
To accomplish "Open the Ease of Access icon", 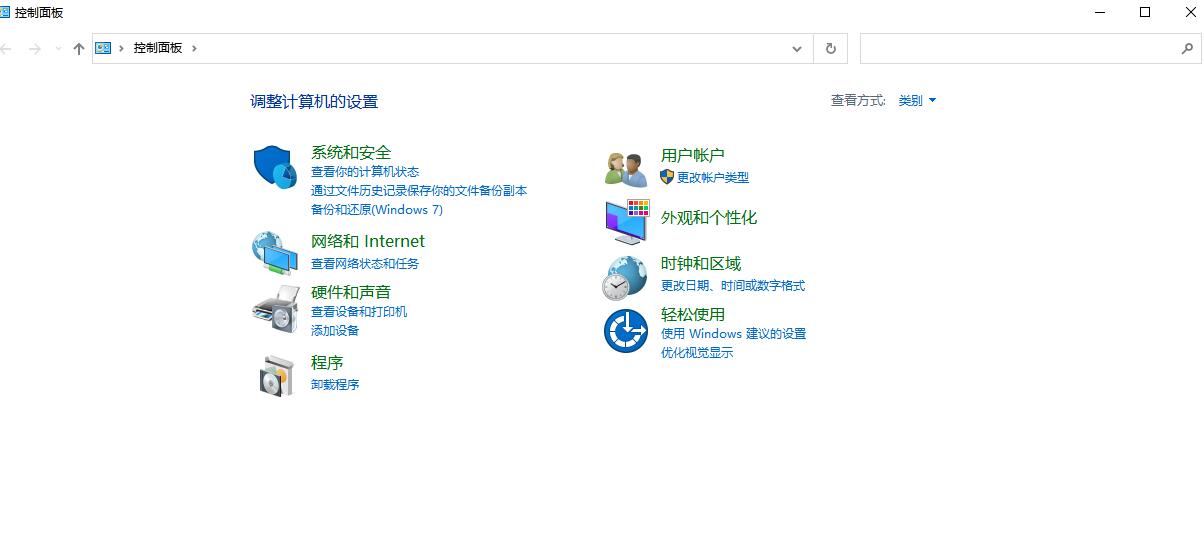I will click(x=626, y=331).
